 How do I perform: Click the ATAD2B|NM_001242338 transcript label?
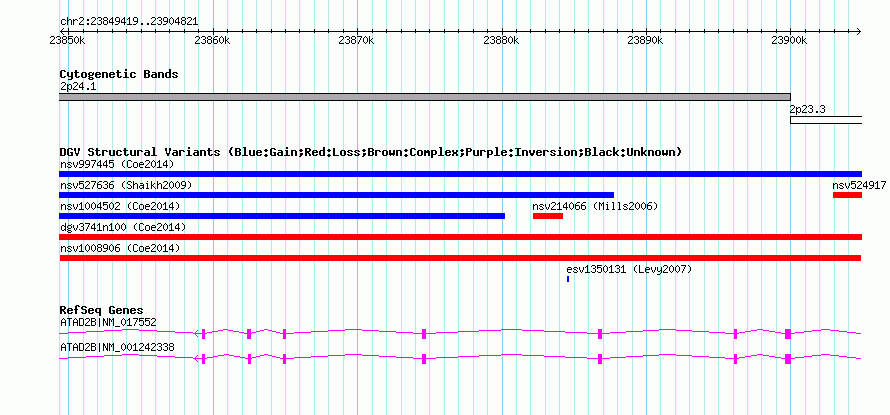pos(117,347)
